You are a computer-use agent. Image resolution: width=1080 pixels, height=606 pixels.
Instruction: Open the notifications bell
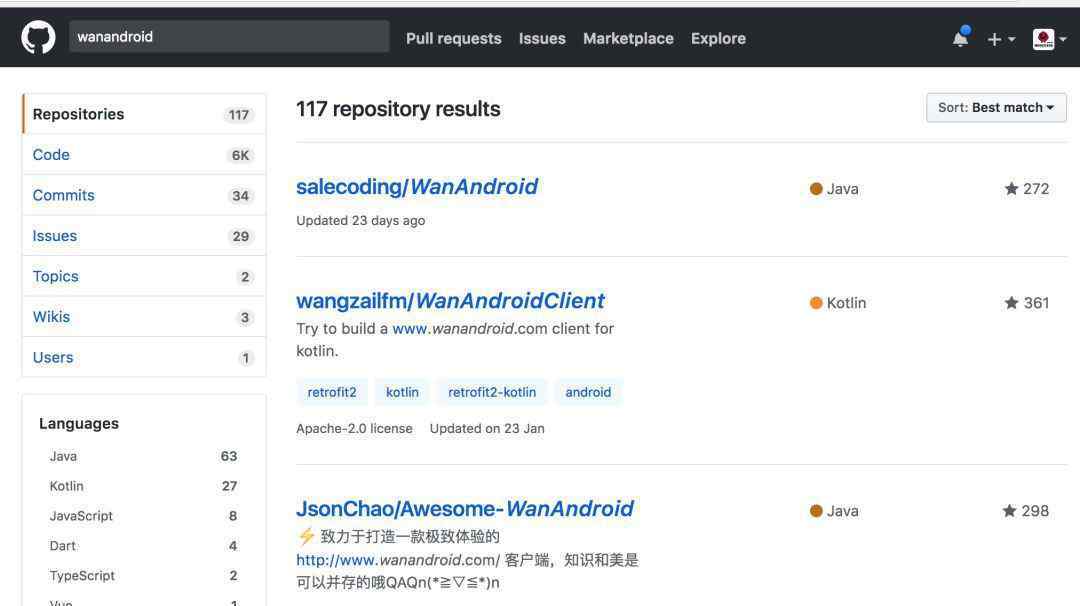[x=961, y=37]
